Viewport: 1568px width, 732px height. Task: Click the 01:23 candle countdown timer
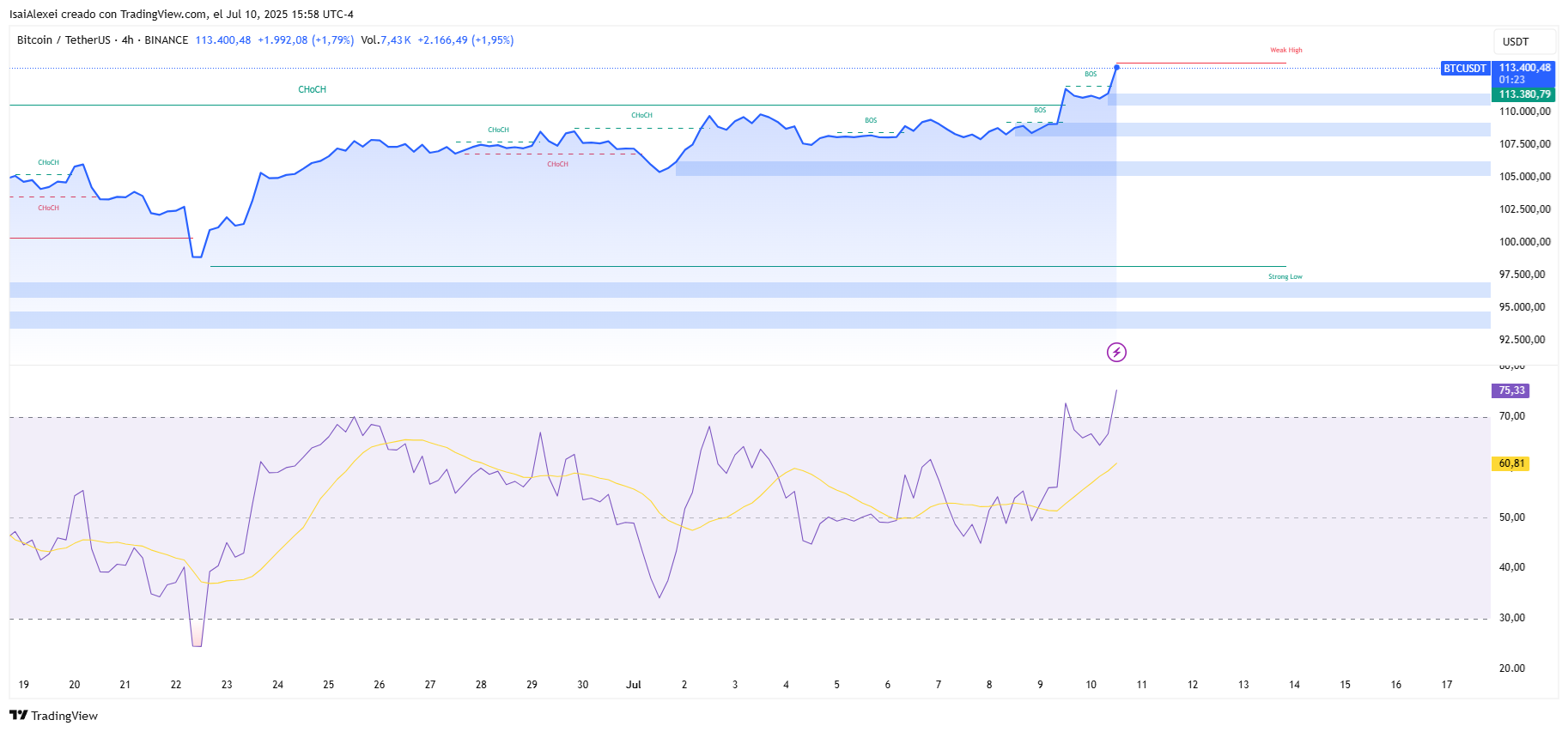(x=1512, y=80)
